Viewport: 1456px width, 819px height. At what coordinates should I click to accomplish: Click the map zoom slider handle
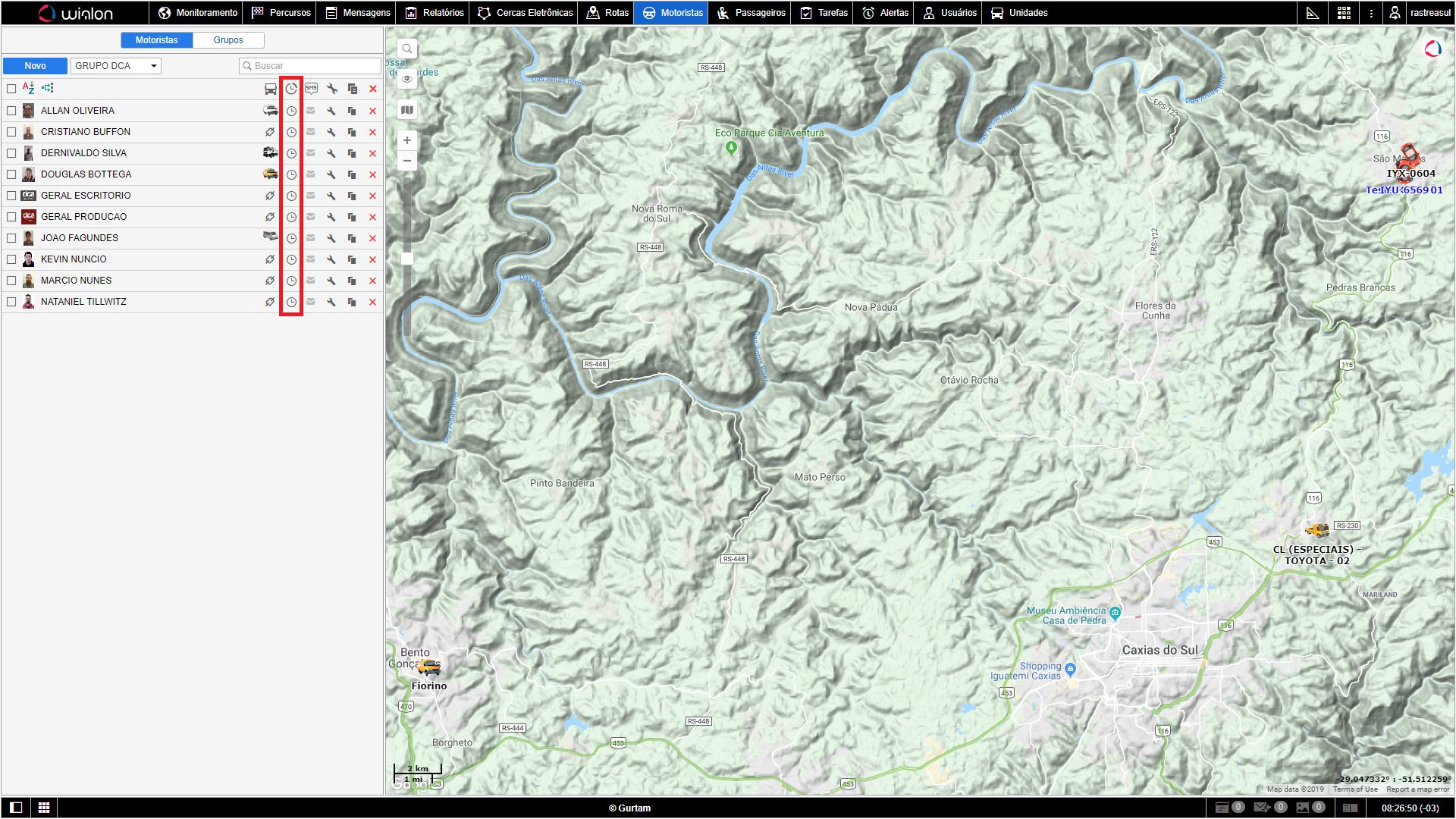407,259
